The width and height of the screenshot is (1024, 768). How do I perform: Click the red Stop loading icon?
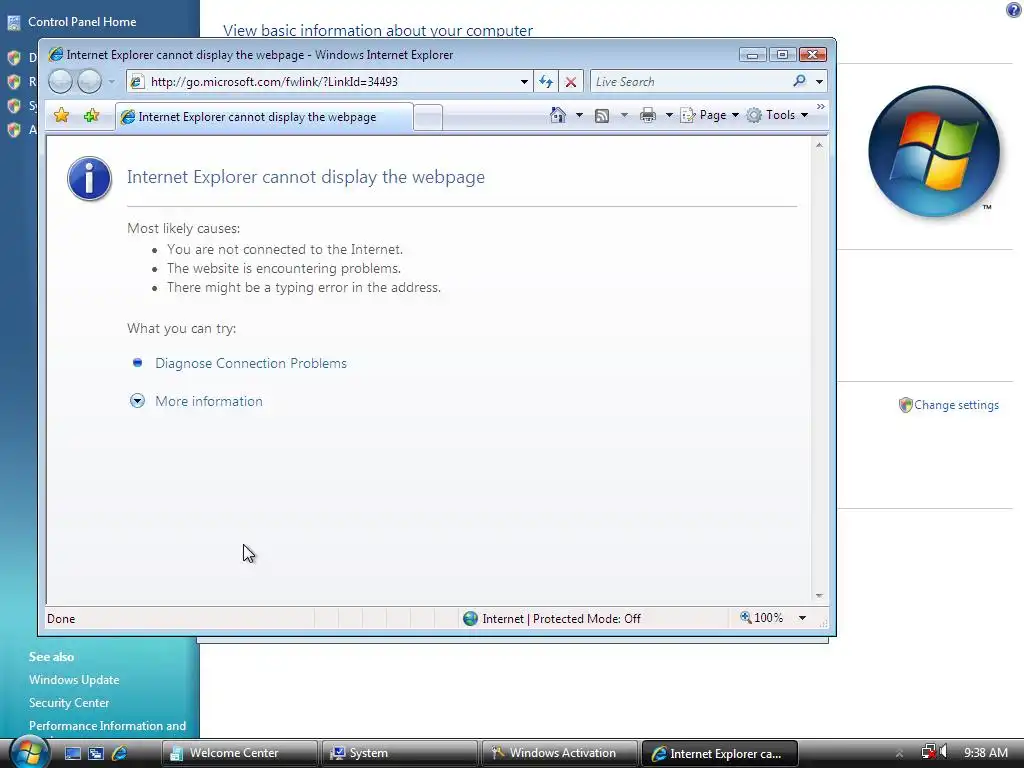tap(571, 82)
